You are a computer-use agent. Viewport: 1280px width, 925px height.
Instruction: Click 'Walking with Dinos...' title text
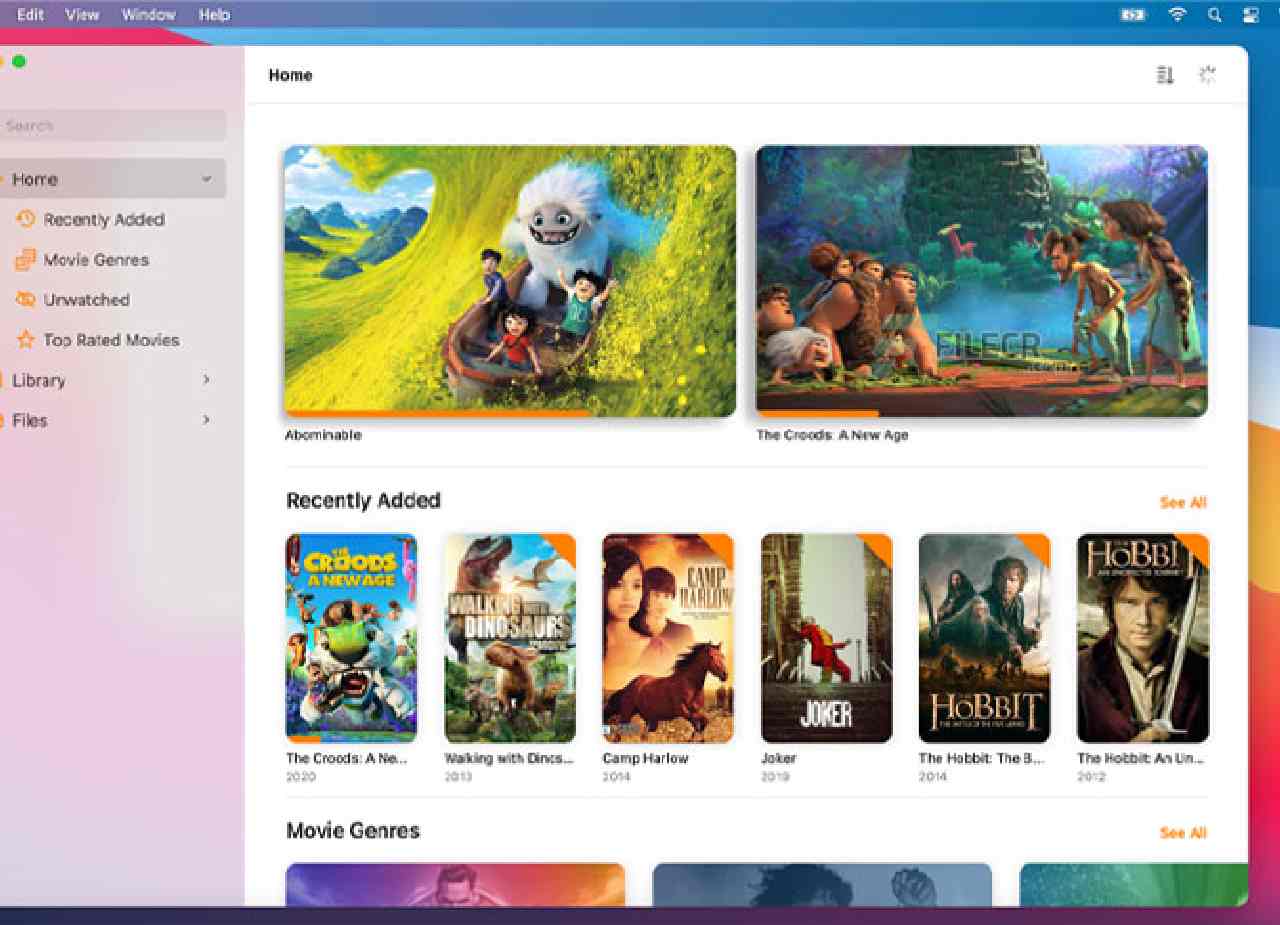pos(509,758)
